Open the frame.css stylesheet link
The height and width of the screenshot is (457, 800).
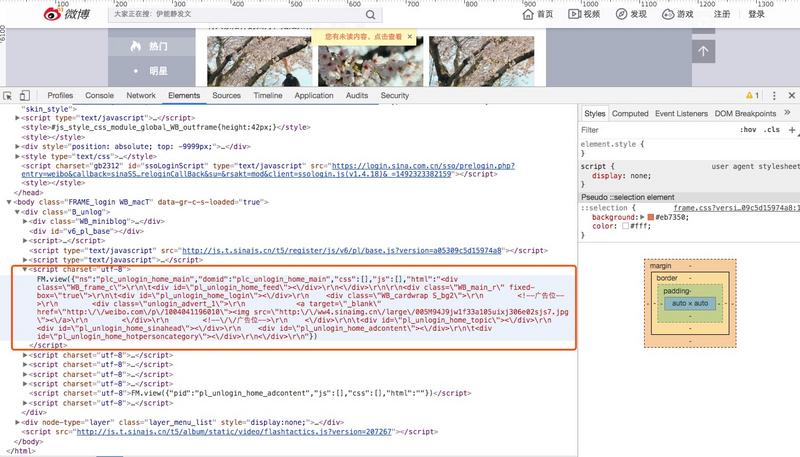[736, 208]
